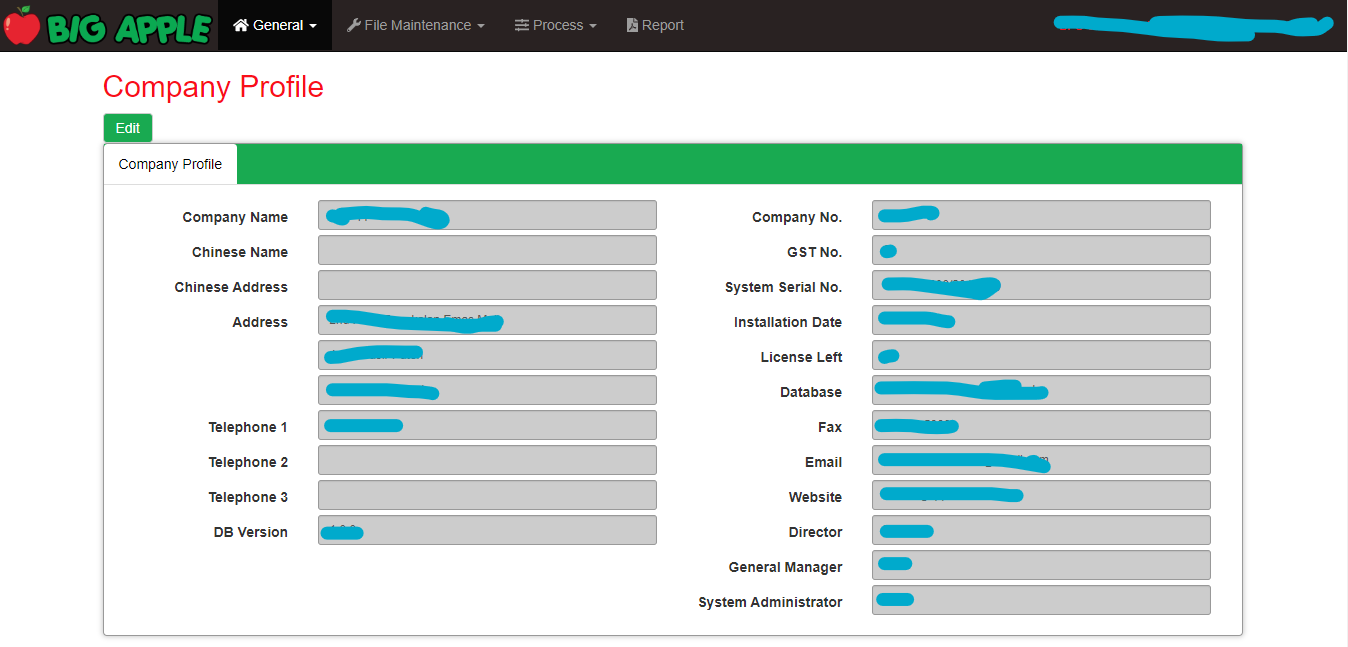1348x647 pixels.
Task: Click the Company Name field
Action: click(487, 215)
